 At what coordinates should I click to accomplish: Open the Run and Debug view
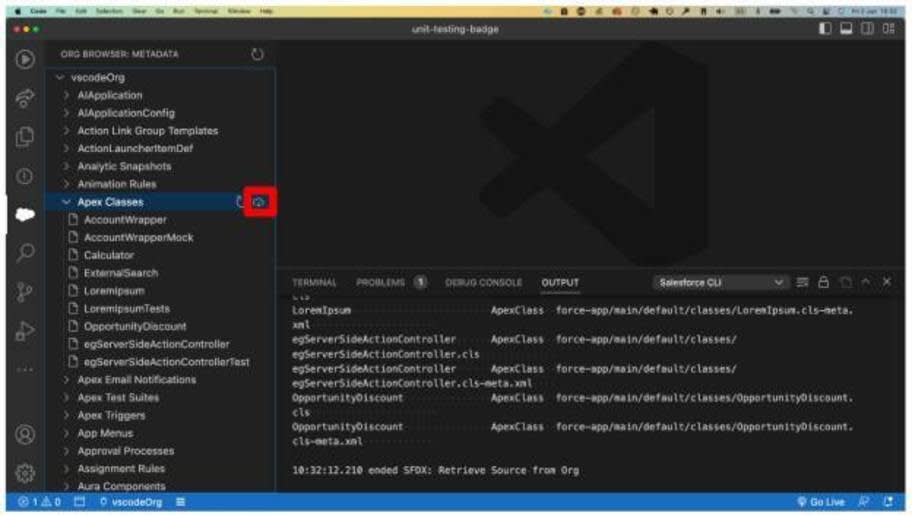(25, 331)
